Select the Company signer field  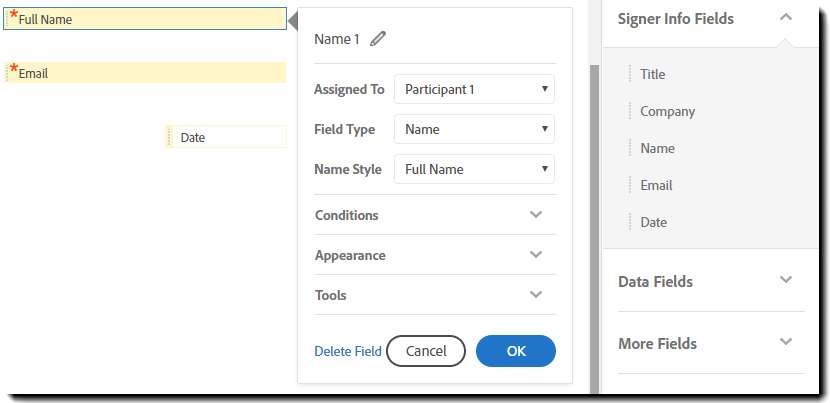coord(667,111)
